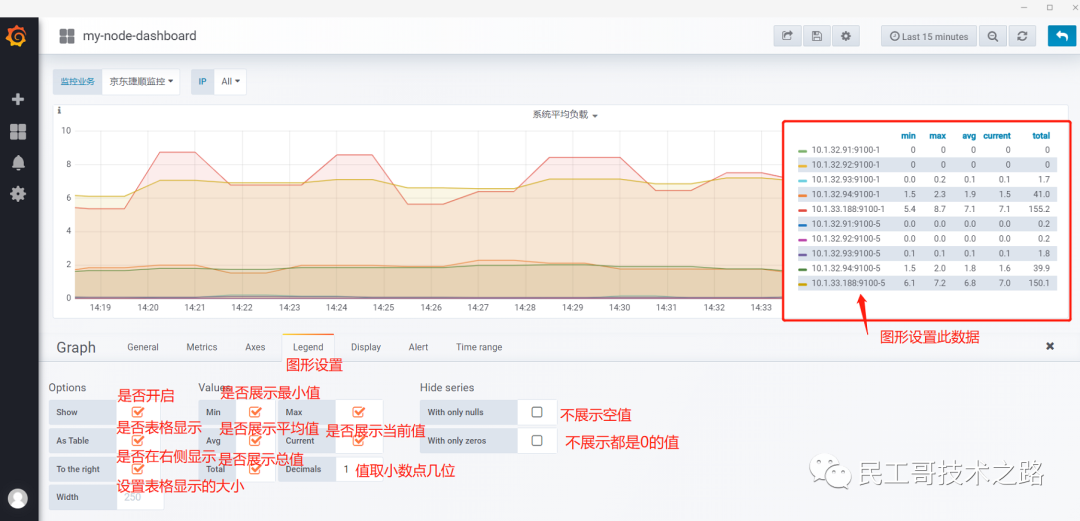Sort legend by total column header
The image size is (1080, 521).
click(x=1041, y=136)
